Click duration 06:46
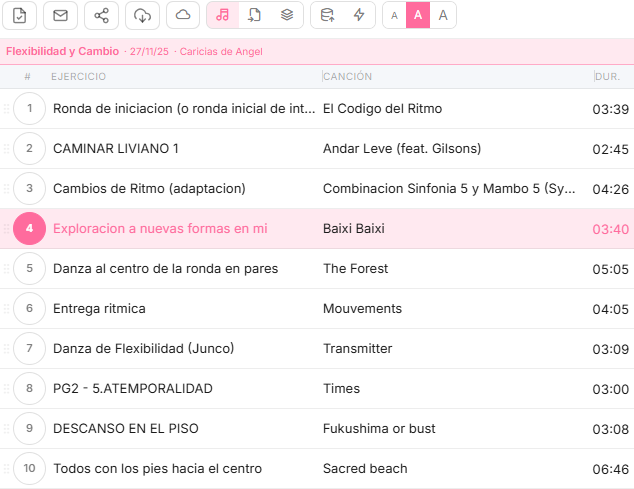 point(611,469)
